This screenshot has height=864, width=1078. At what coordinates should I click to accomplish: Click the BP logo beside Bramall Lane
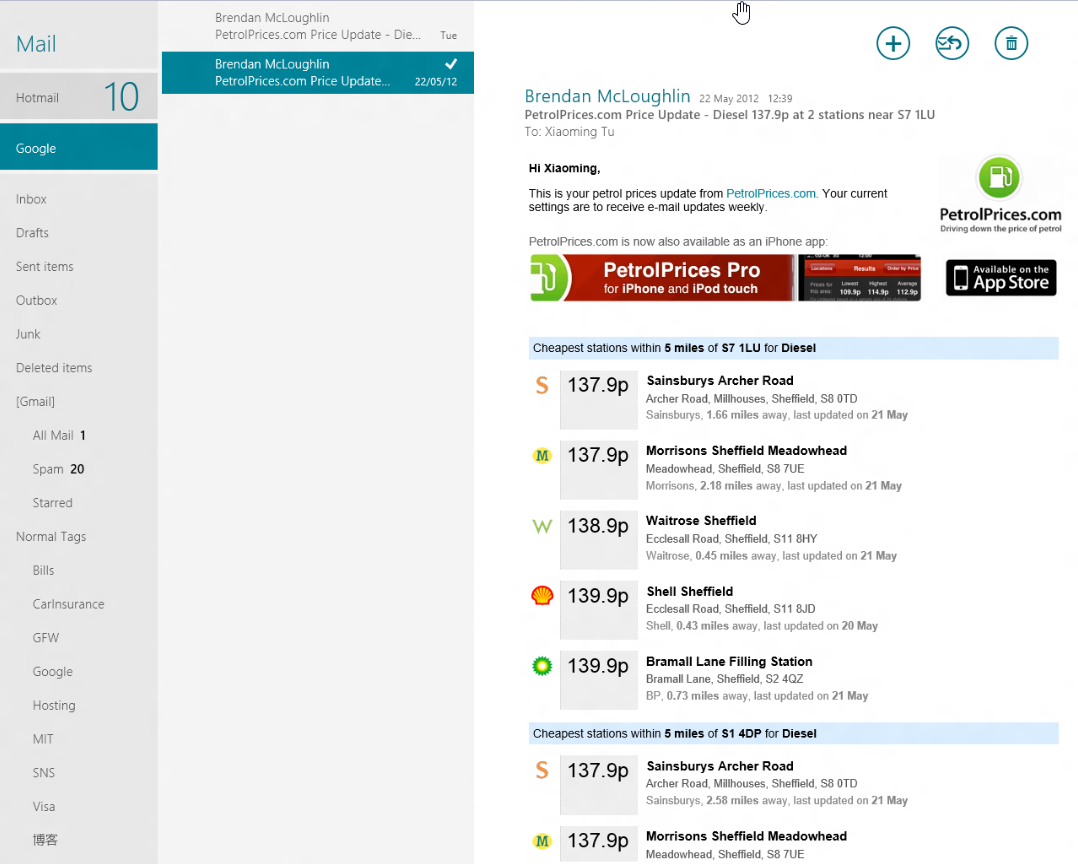[542, 665]
